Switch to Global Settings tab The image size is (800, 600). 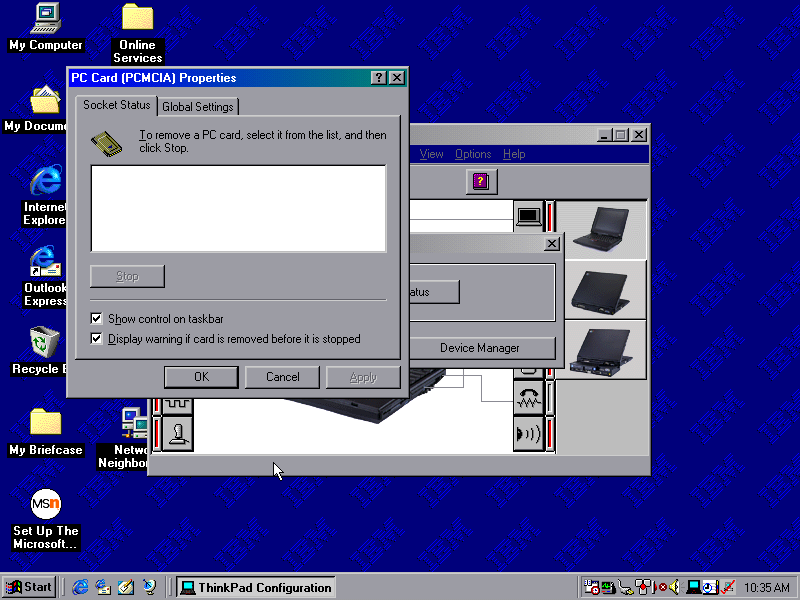[x=197, y=107]
